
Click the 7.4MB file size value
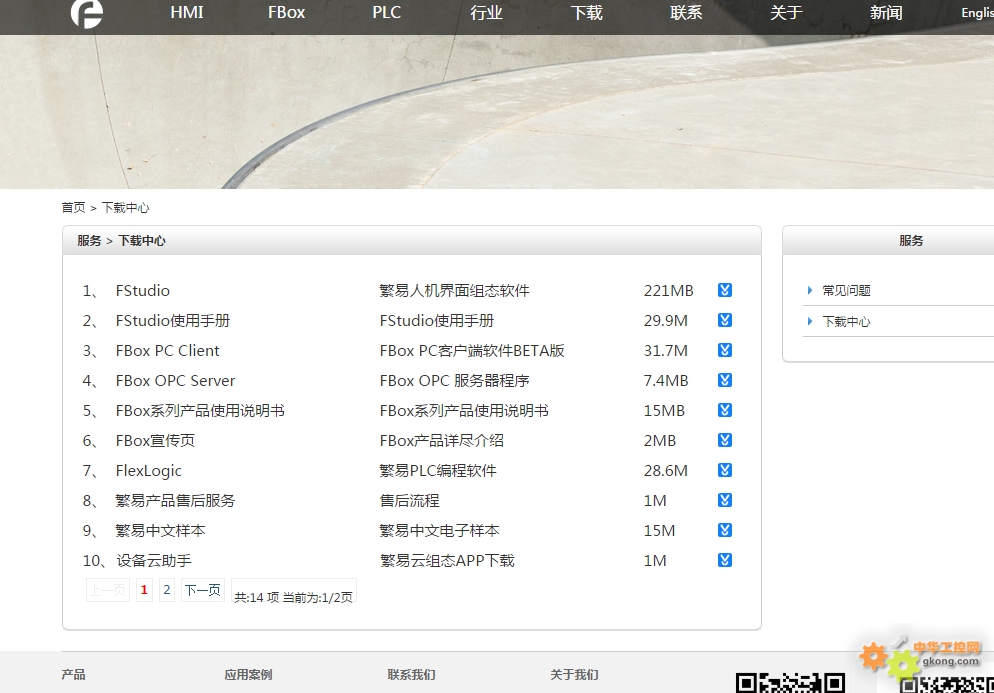[x=666, y=380]
